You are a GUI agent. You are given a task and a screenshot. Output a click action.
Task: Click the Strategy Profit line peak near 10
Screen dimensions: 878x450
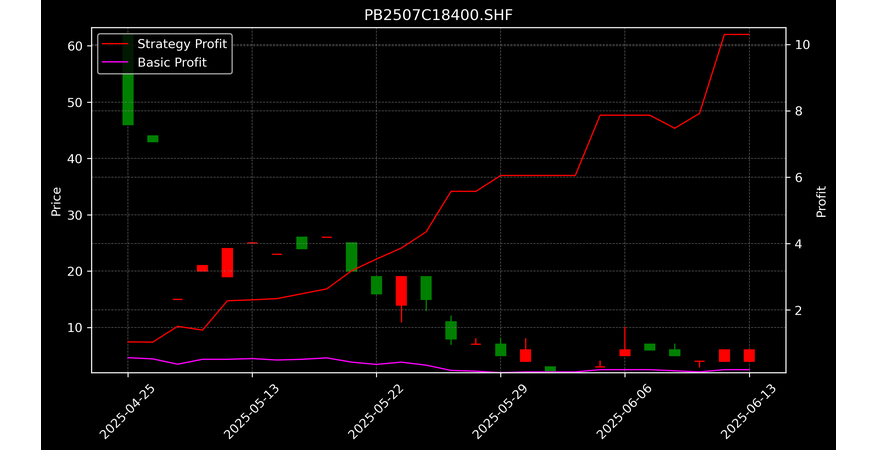(736, 35)
